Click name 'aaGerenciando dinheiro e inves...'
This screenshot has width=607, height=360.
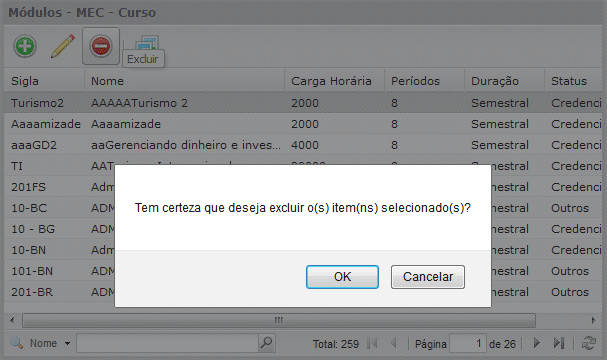[x=186, y=145]
